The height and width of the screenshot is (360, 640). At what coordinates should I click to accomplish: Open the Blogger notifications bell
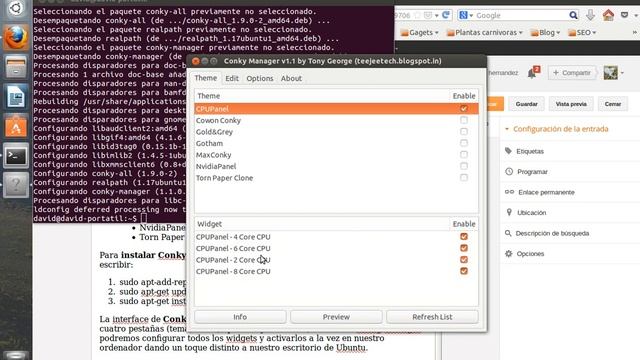click(532, 73)
